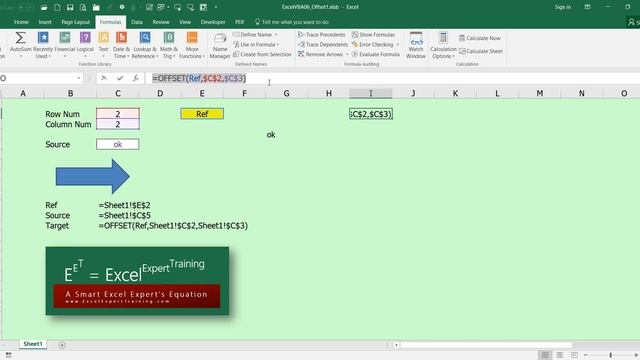This screenshot has width=640, height=360.
Task: Open Recently Used functions
Action: click(x=43, y=45)
